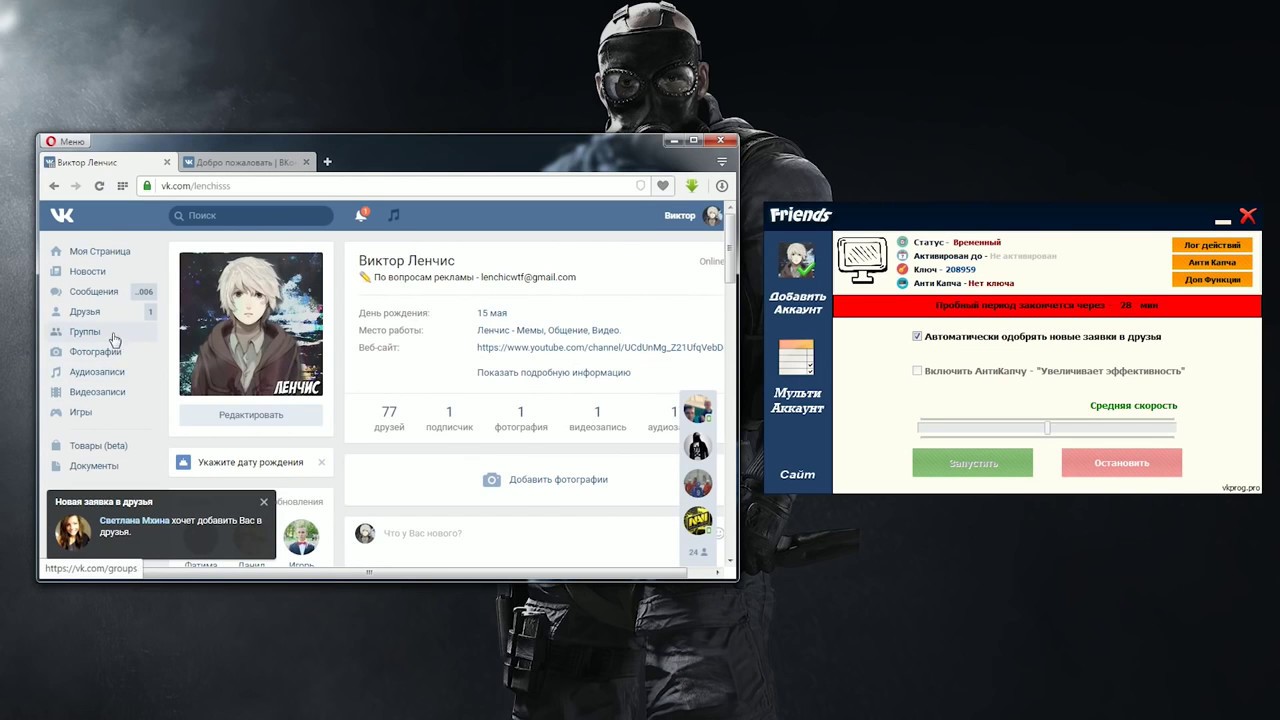Switch to the Добро пожаловать browser tab

(247, 162)
